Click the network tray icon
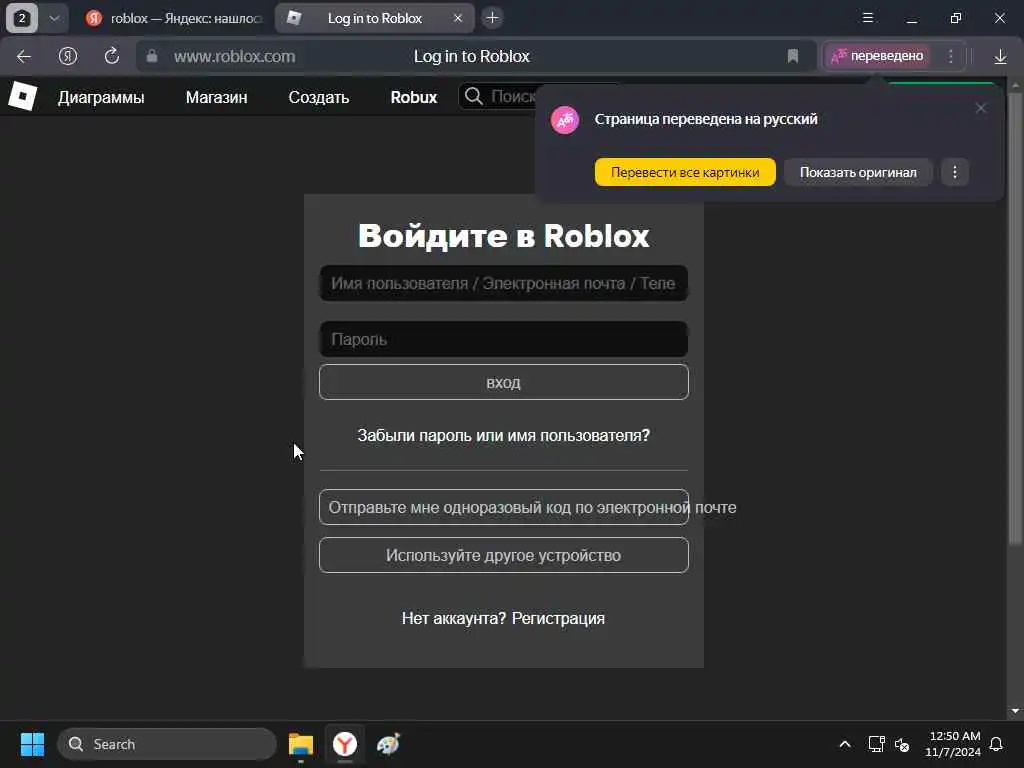This screenshot has width=1024, height=768. point(876,744)
